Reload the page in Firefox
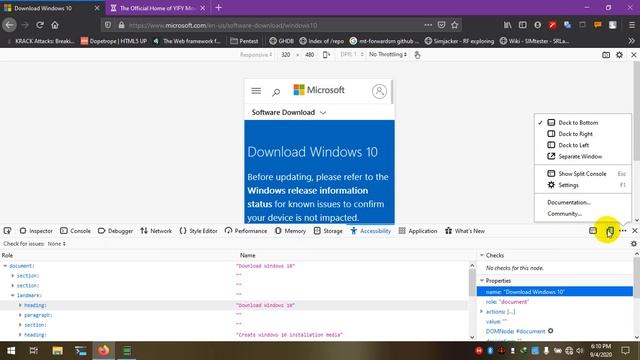The height and width of the screenshot is (360, 640). pos(40,25)
